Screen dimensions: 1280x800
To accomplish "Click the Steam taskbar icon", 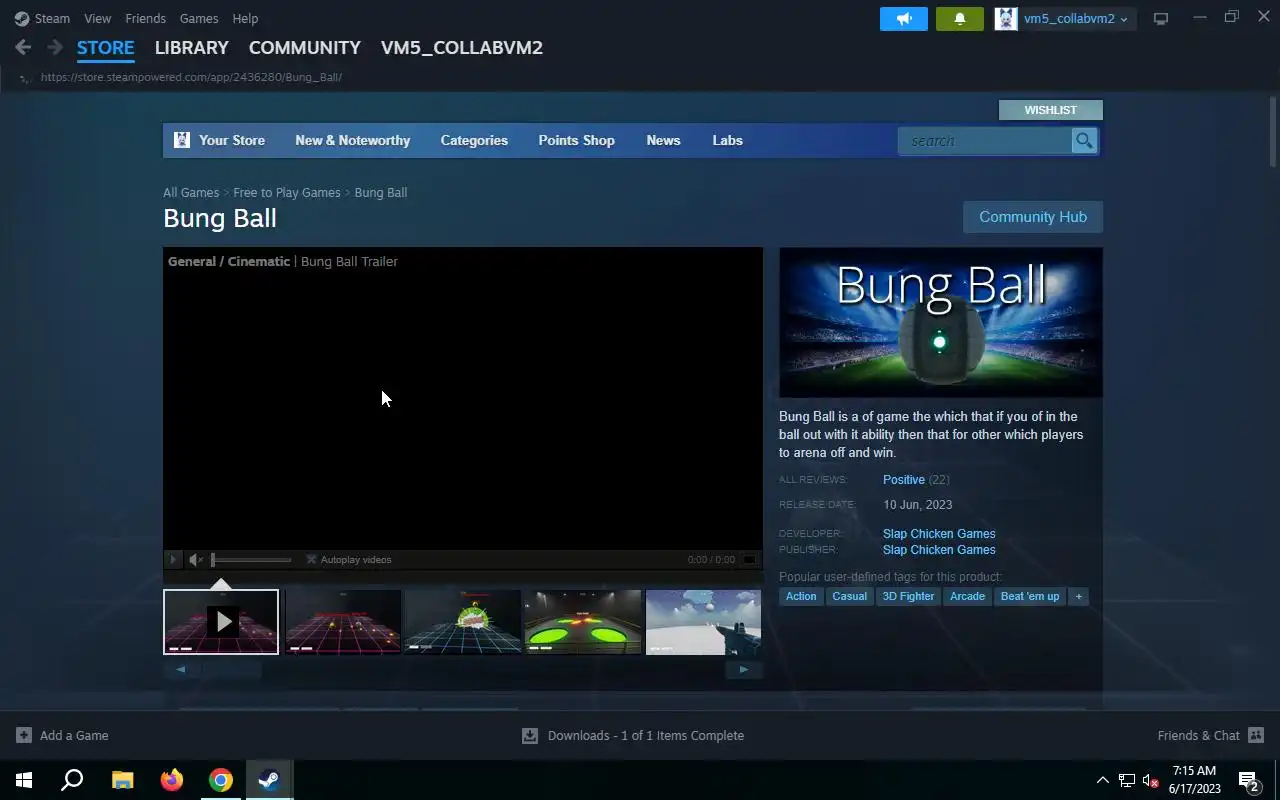I will (269, 780).
